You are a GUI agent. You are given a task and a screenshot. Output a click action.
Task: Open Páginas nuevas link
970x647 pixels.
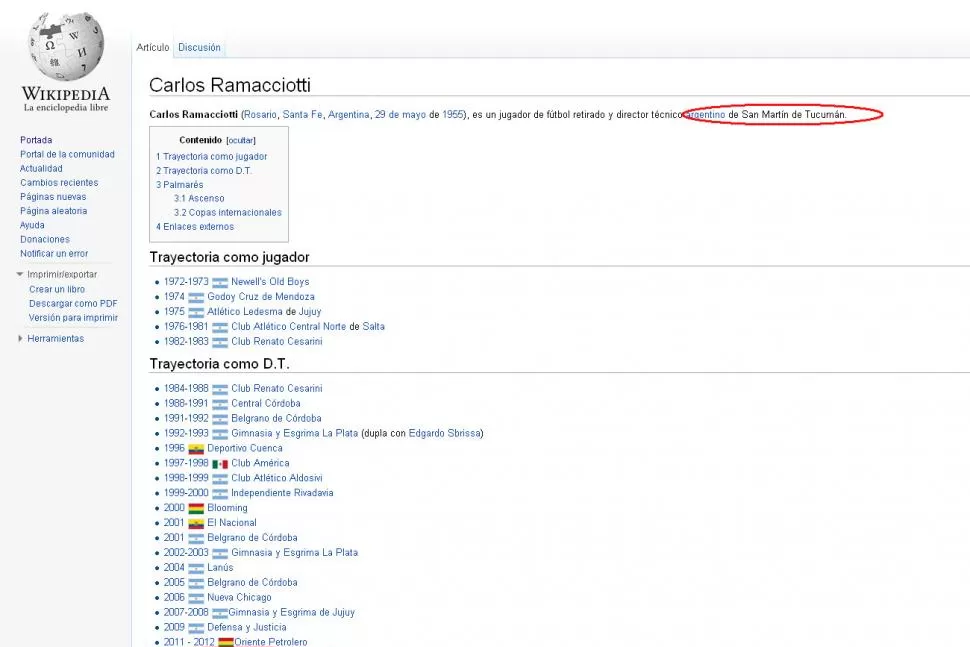coord(53,197)
